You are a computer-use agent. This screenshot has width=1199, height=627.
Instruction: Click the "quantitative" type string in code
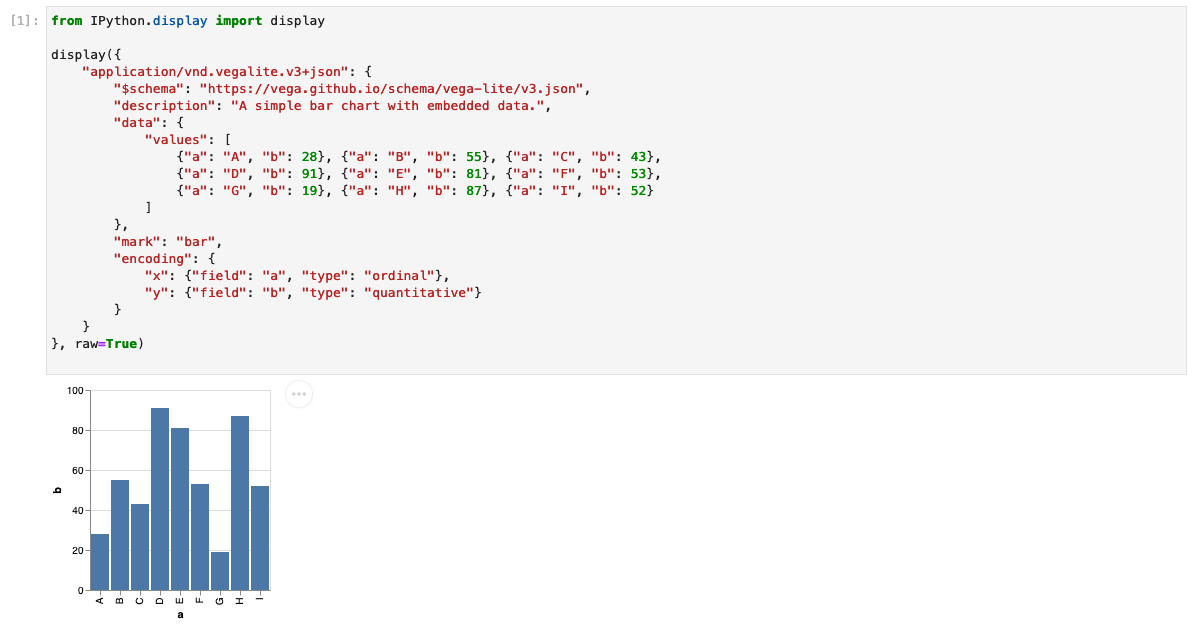[x=419, y=292]
